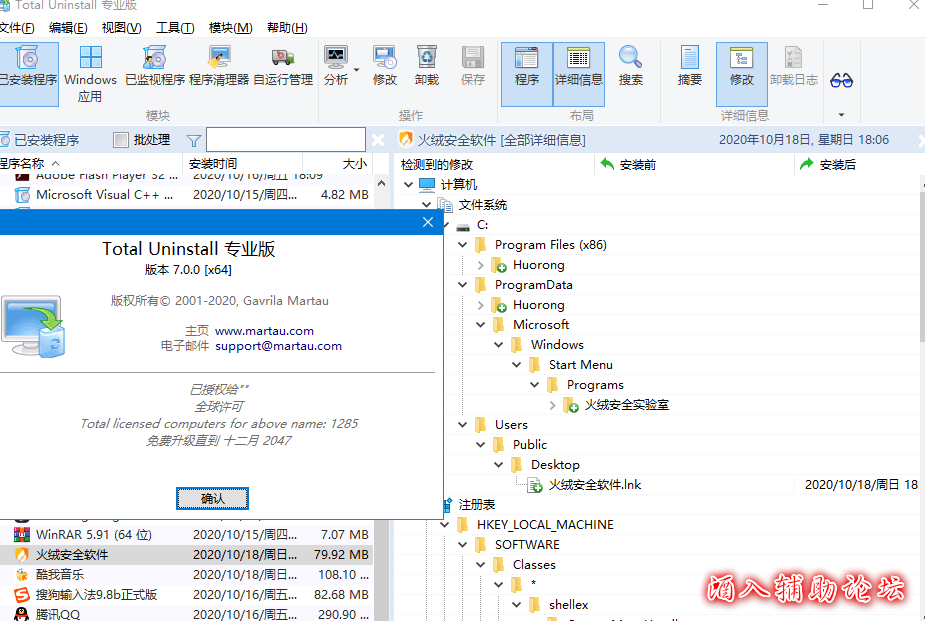This screenshot has width=925, height=621.
Task: Open the 自运行管理 module
Action: (x=283, y=66)
